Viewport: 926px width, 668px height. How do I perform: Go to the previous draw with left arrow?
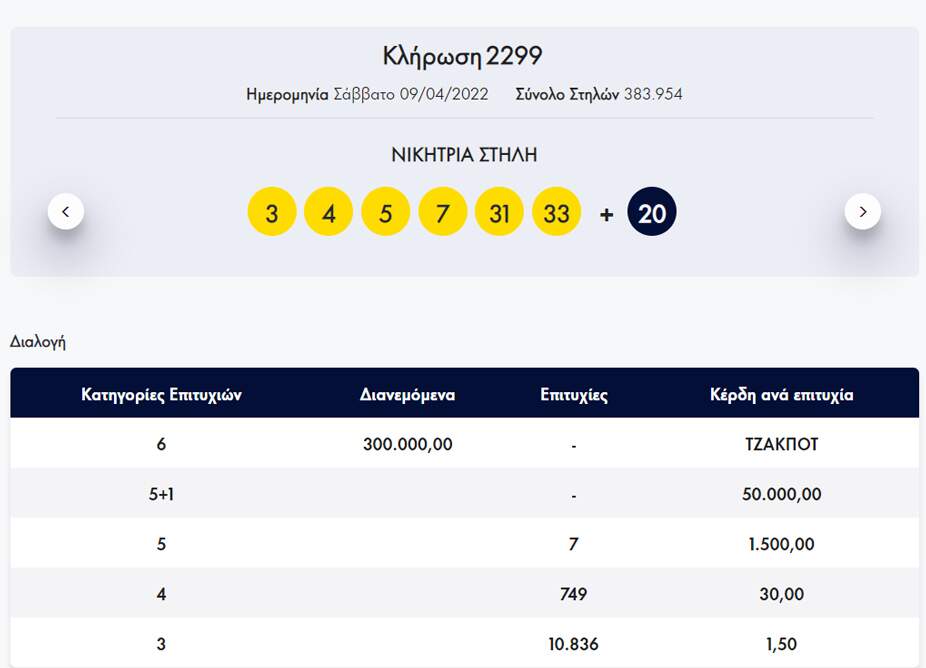[x=66, y=212]
